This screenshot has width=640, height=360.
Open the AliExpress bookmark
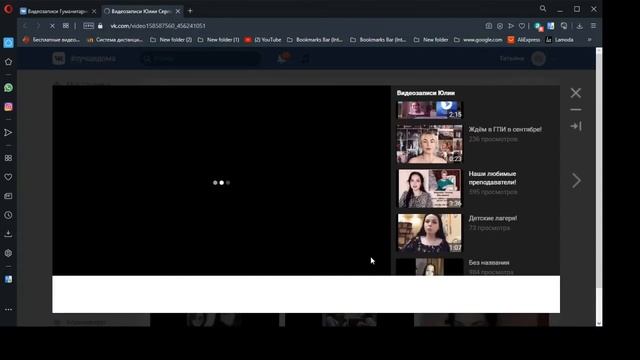pyautogui.click(x=524, y=40)
